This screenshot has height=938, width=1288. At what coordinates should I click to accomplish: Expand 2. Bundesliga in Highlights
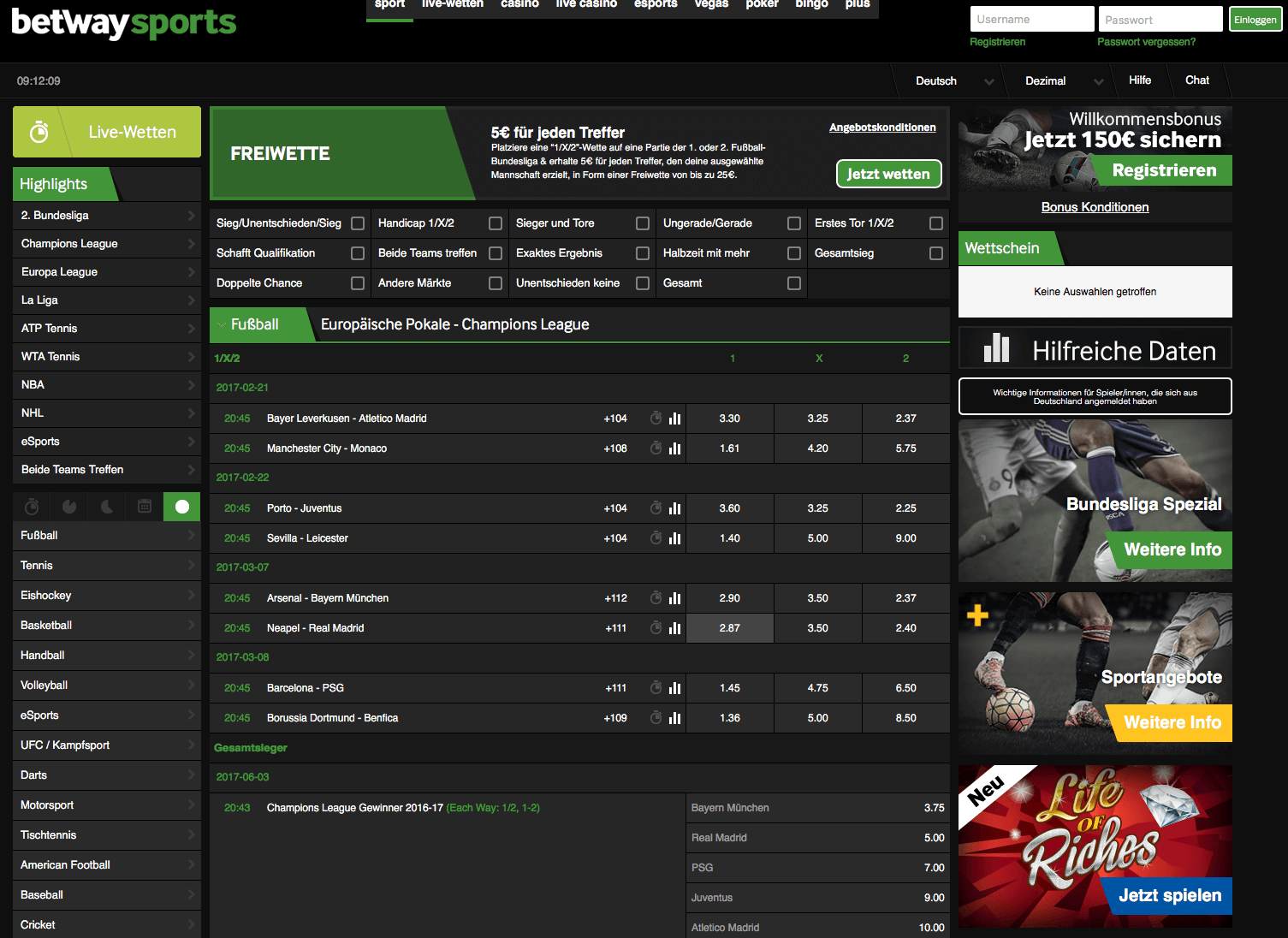coord(107,216)
